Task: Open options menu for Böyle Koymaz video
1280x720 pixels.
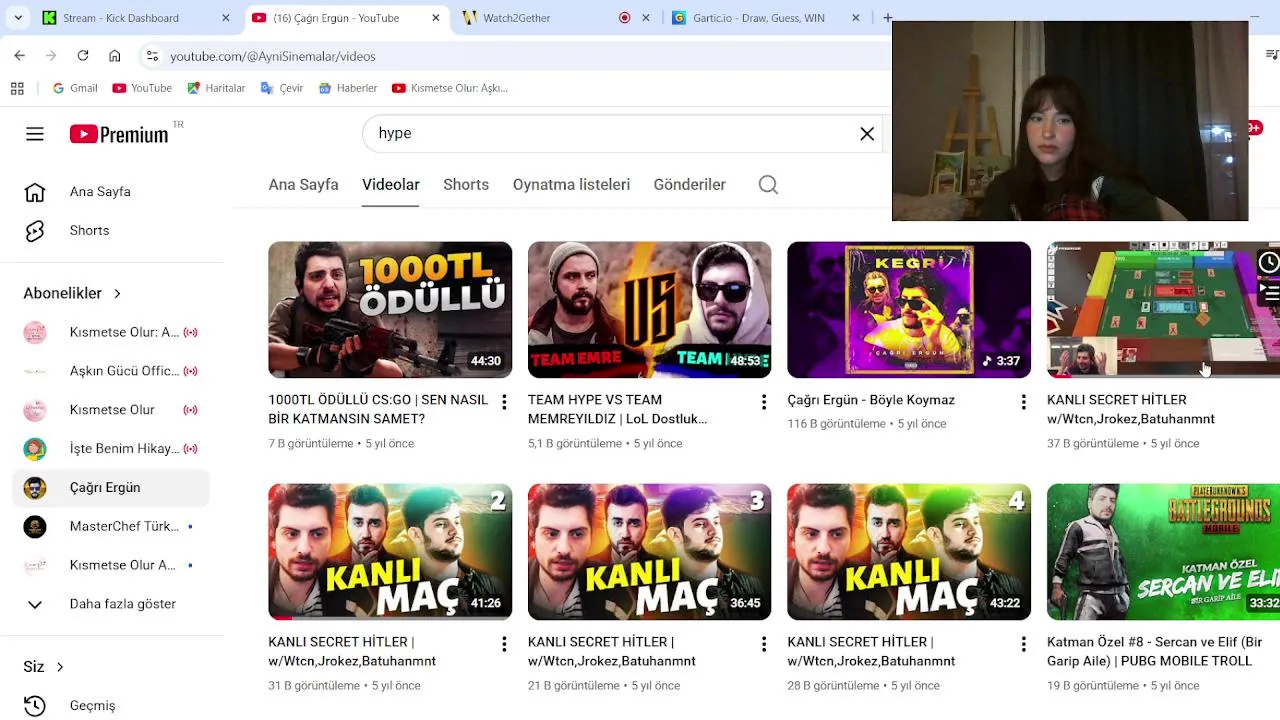Action: (1023, 402)
